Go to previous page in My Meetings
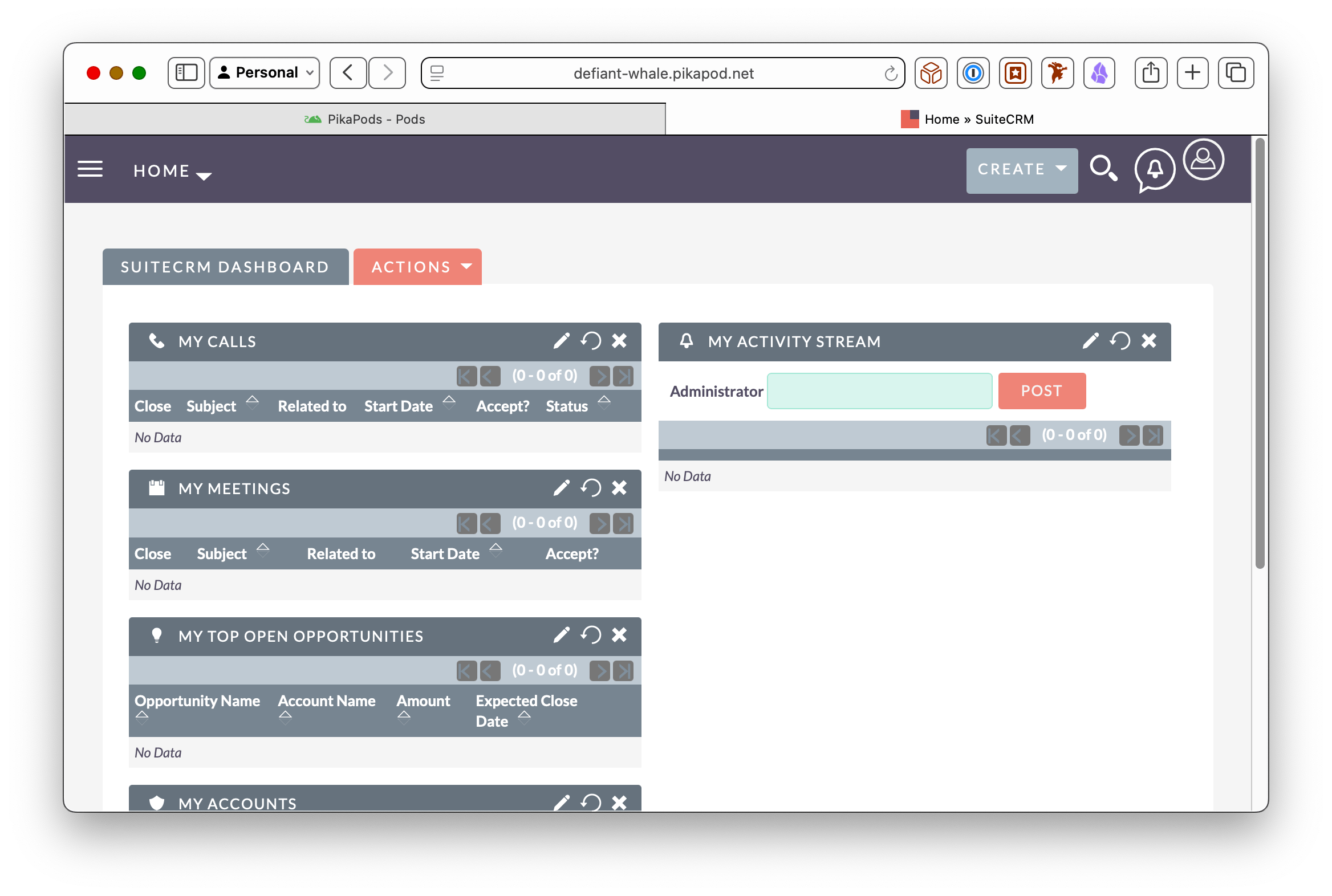Viewport: 1332px width, 896px height. click(x=490, y=523)
